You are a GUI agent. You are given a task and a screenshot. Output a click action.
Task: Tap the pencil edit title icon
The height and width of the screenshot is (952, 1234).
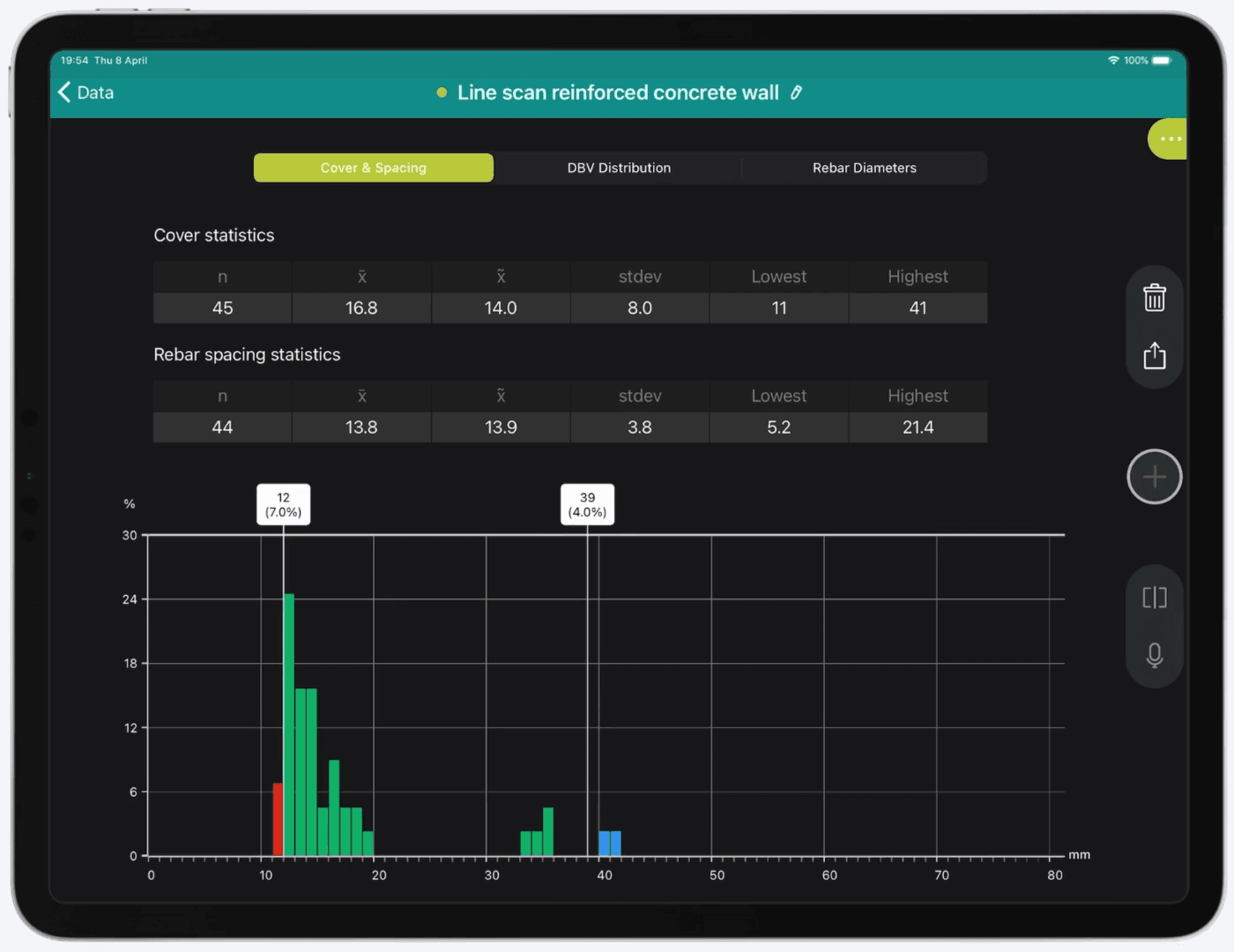(796, 93)
